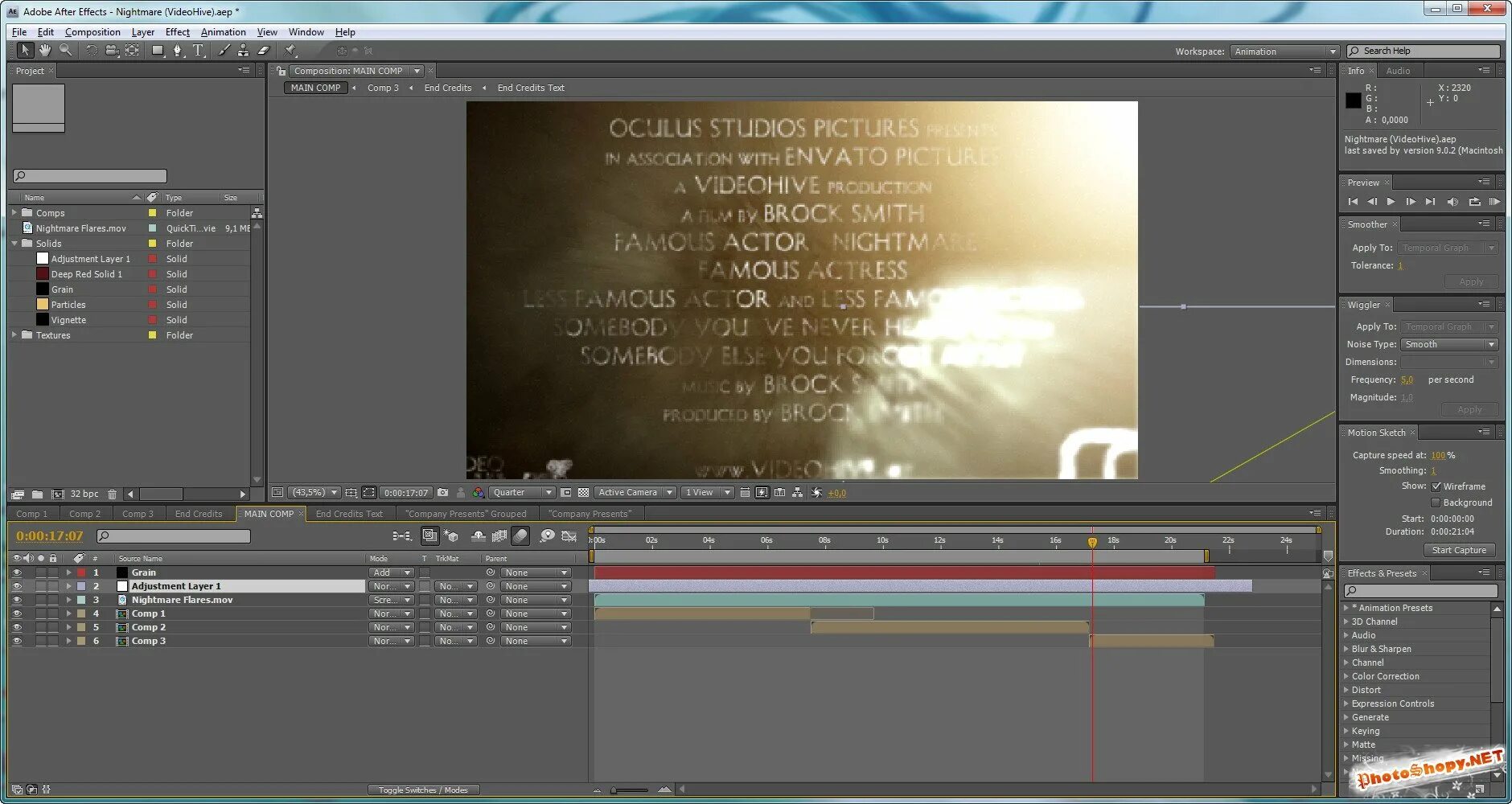Collapse the Solids folder
This screenshot has height=804, width=1512.
point(14,244)
